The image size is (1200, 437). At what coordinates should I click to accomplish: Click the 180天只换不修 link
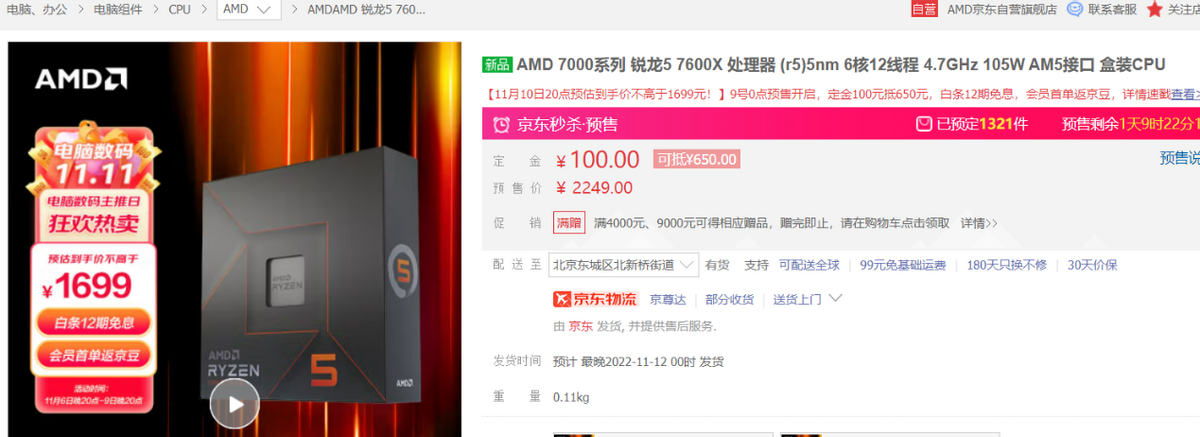click(1007, 265)
